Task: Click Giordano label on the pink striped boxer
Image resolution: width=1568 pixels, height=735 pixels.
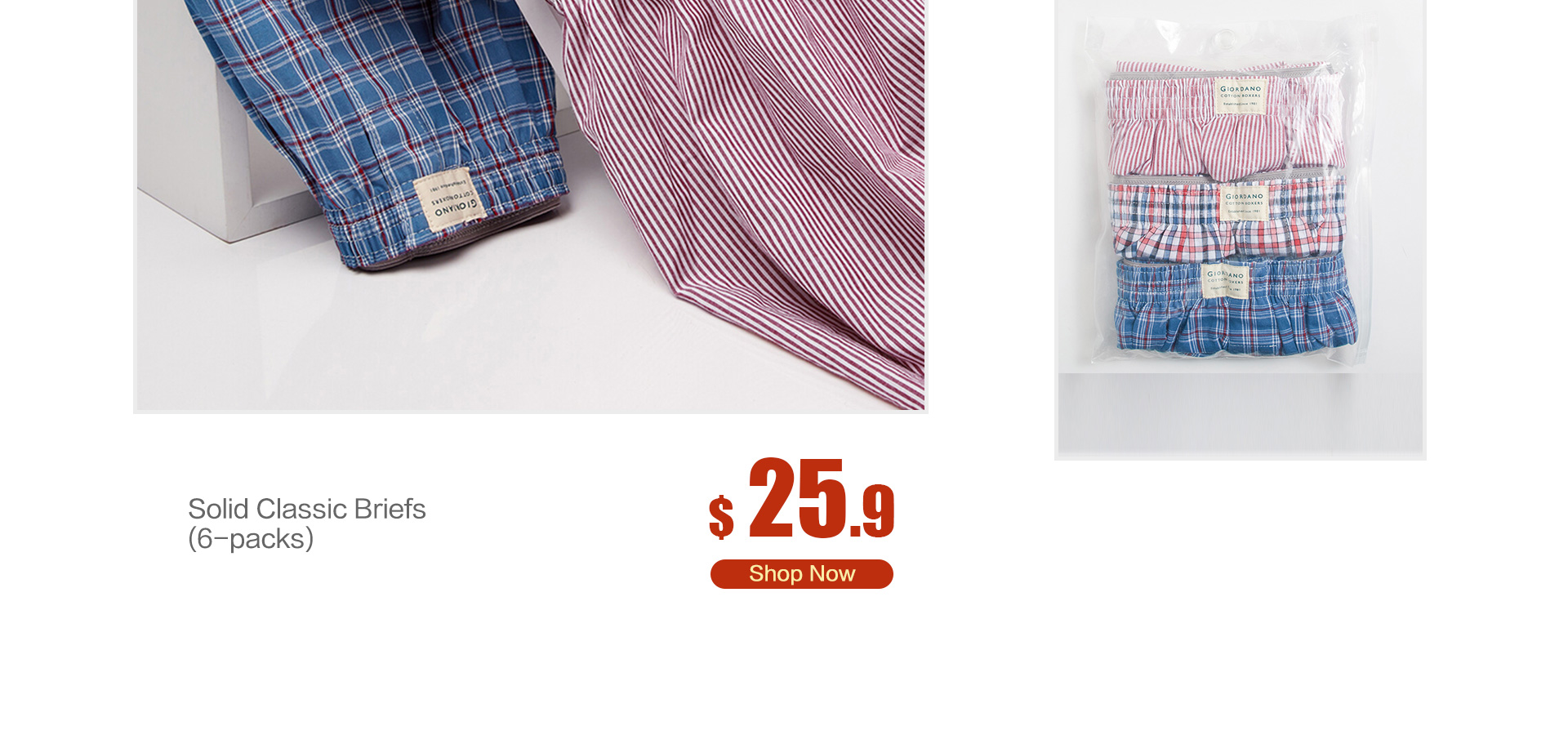Action: tap(1241, 97)
